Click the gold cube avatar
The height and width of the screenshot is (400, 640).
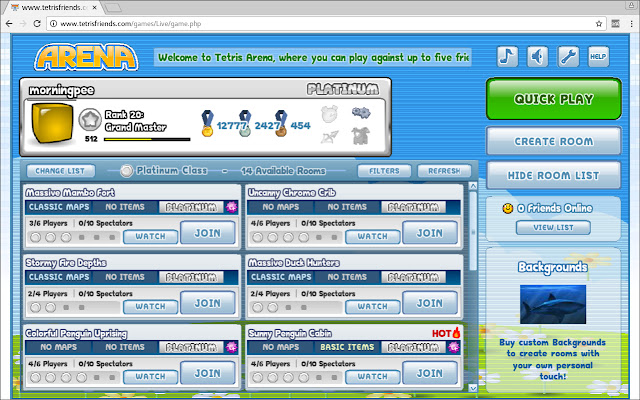pyautogui.click(x=52, y=123)
